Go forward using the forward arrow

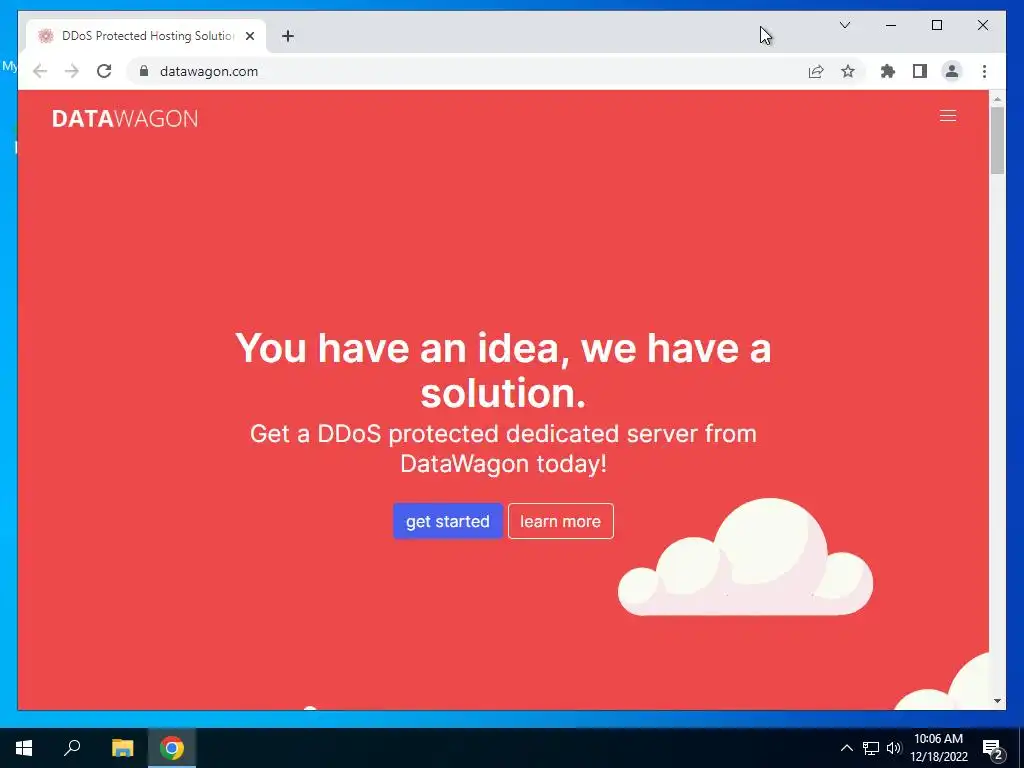(72, 71)
